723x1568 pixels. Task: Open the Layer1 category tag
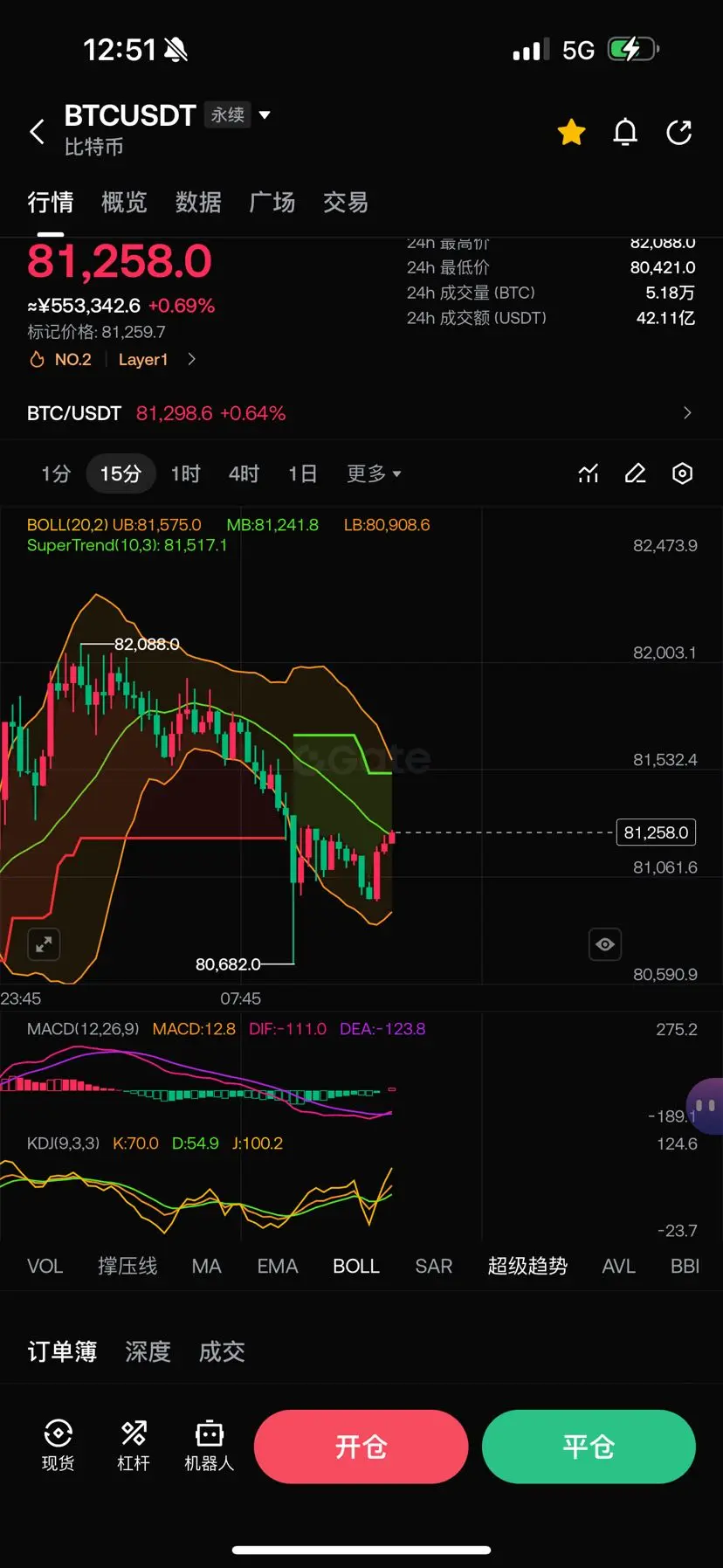click(143, 359)
